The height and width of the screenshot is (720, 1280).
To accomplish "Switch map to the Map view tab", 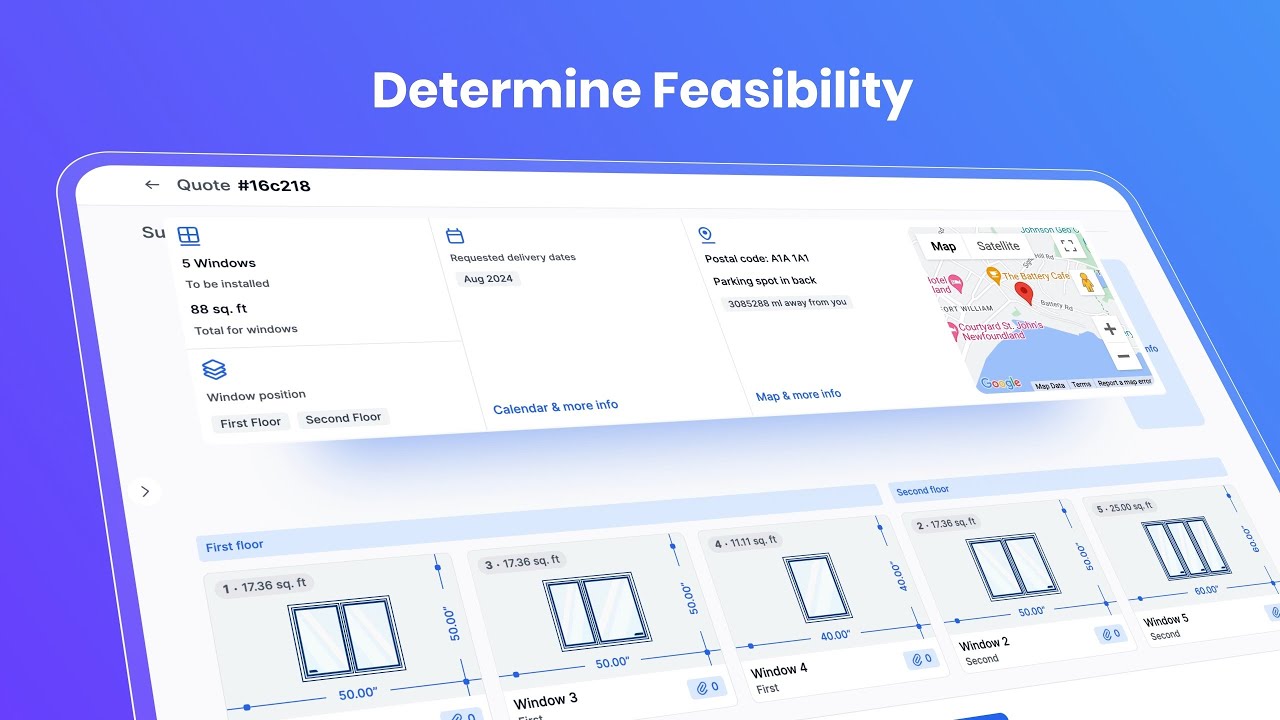I will [x=943, y=246].
